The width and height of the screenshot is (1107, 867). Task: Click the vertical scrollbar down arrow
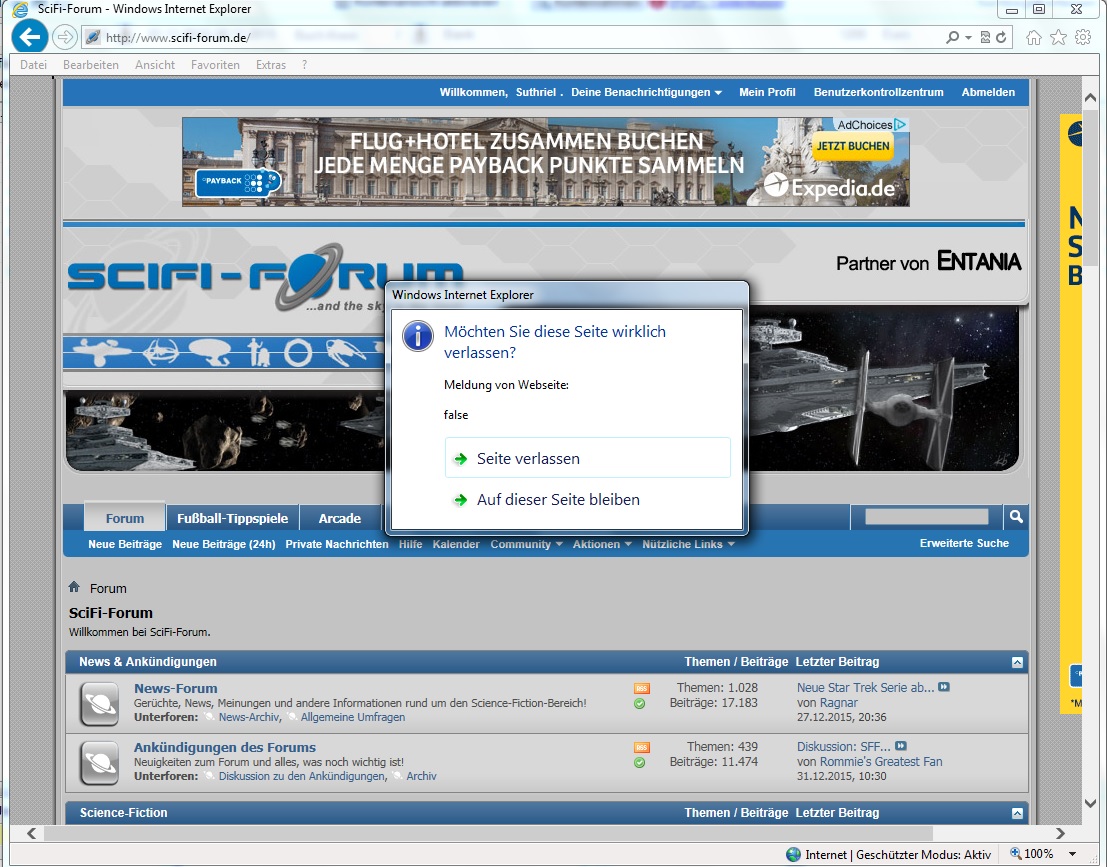(1090, 802)
